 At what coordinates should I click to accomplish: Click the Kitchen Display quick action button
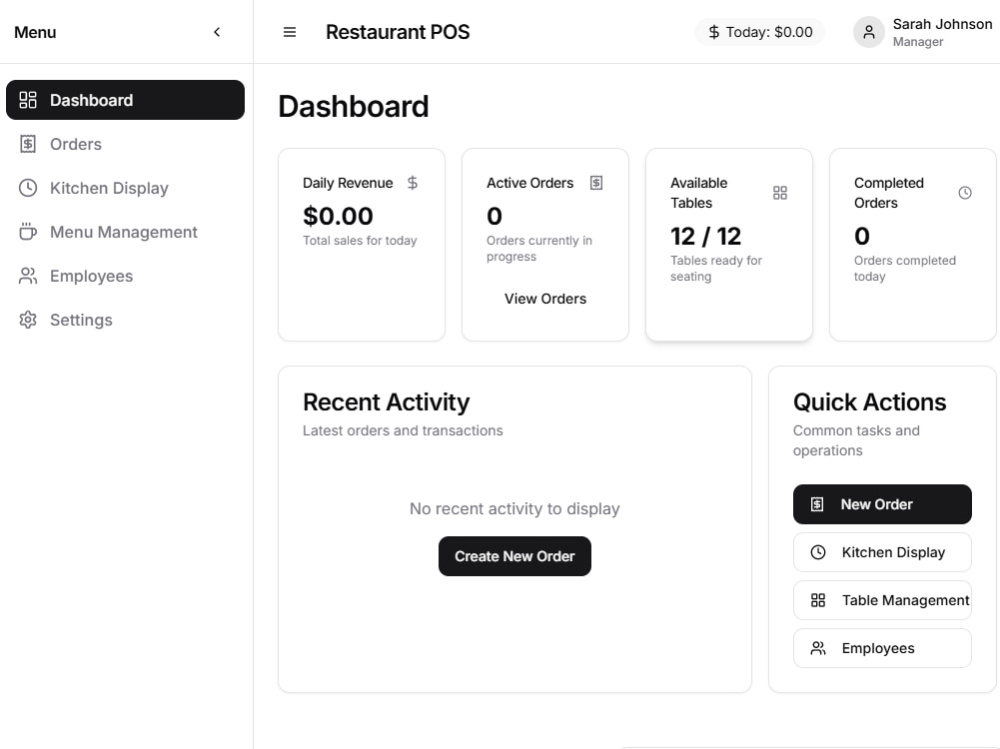[882, 552]
